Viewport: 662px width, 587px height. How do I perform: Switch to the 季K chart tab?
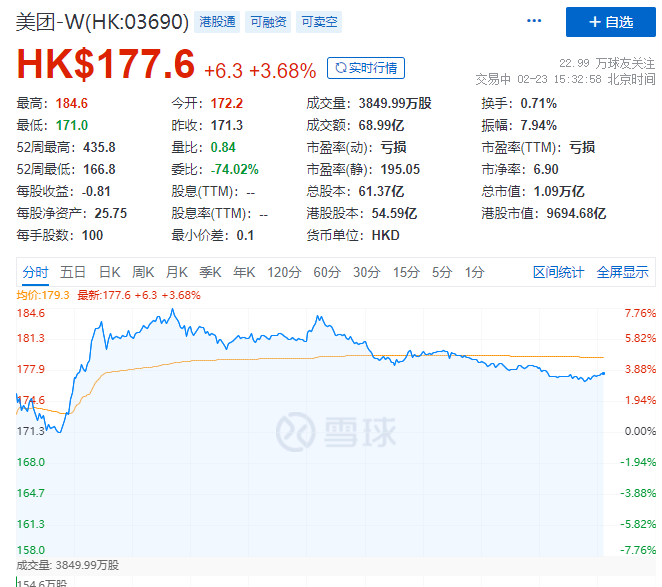(210, 272)
